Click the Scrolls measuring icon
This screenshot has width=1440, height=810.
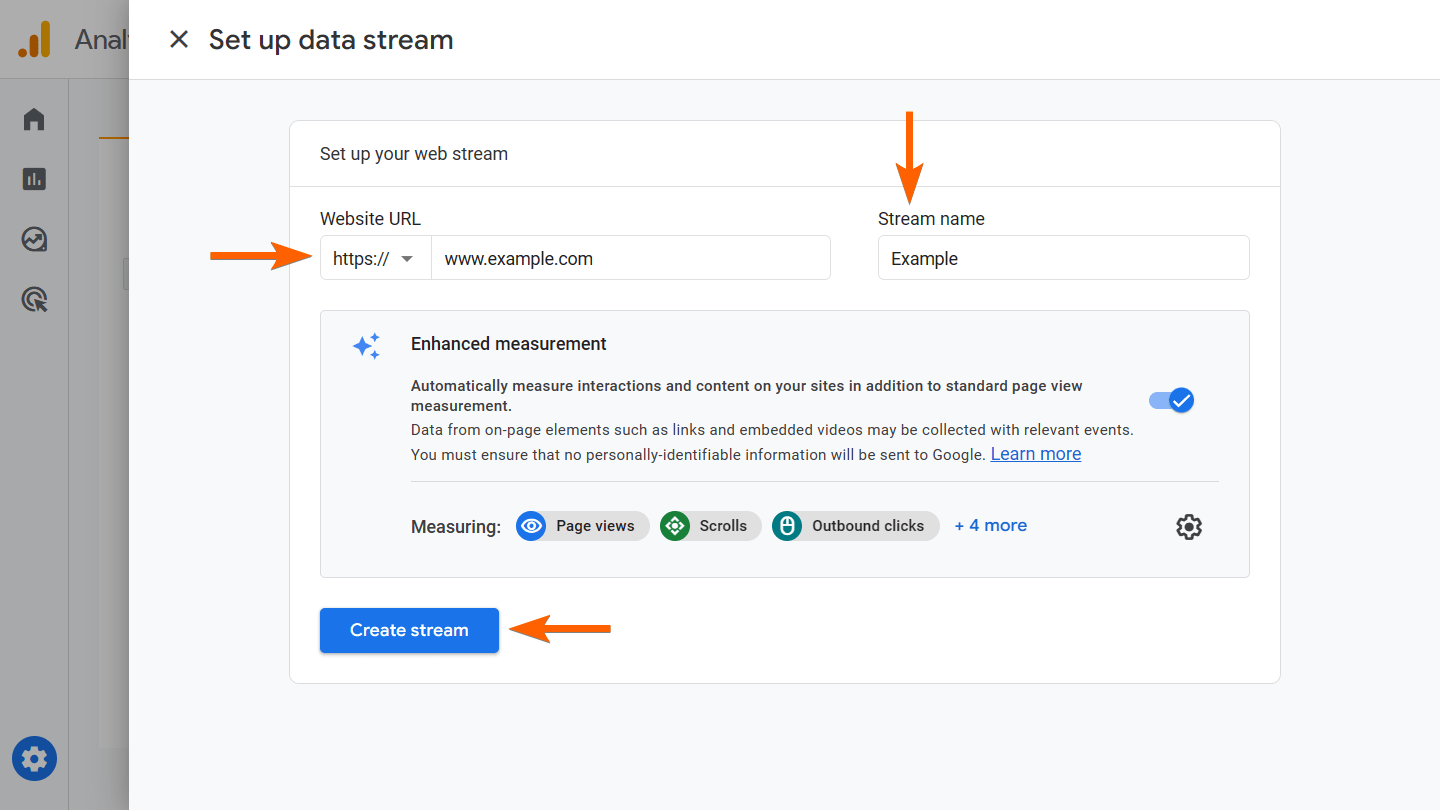[675, 526]
